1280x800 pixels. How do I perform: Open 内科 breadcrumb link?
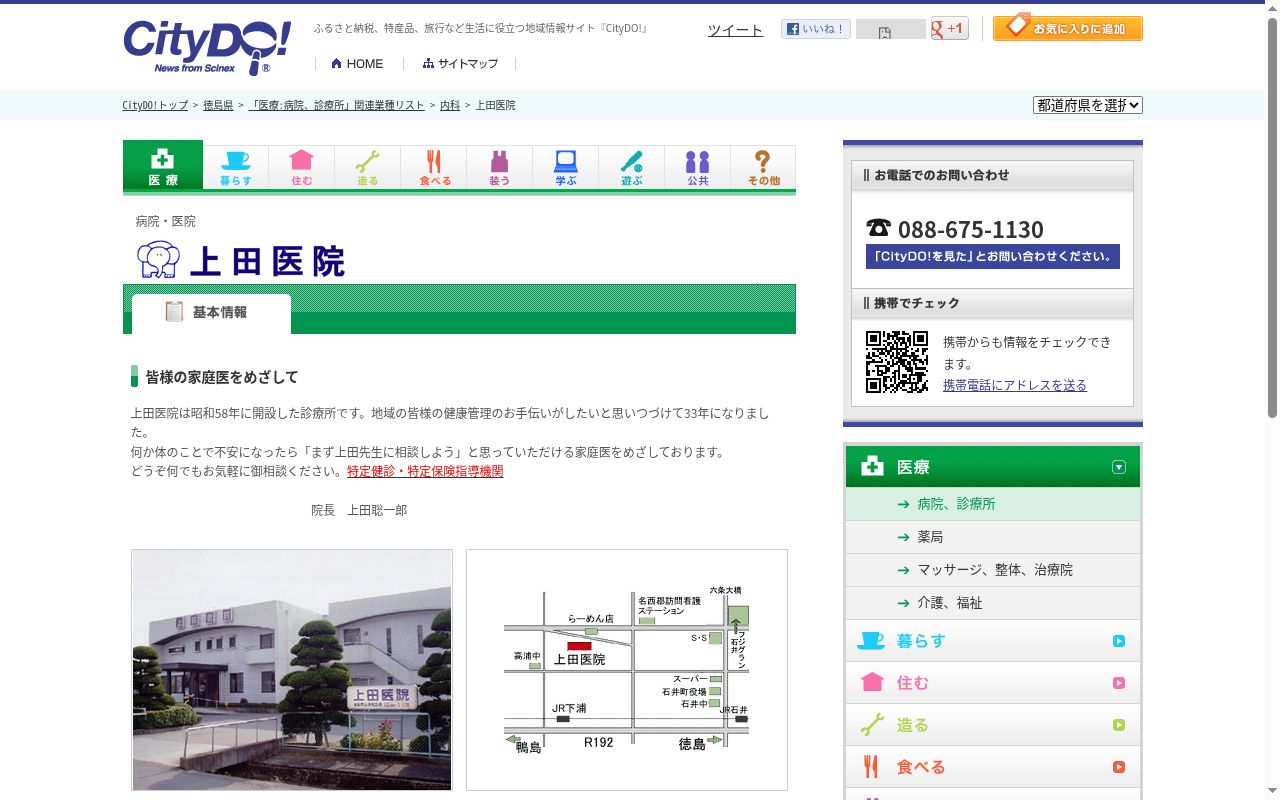(450, 105)
